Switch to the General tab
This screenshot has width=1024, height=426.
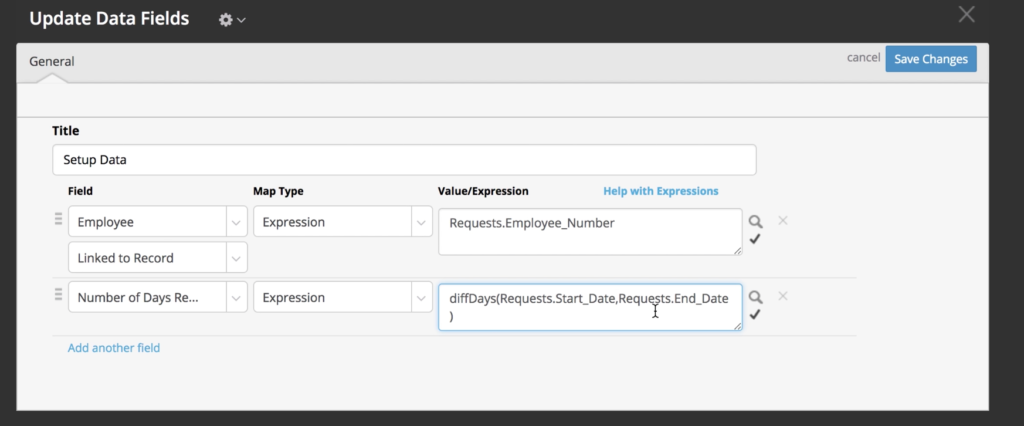pos(52,61)
